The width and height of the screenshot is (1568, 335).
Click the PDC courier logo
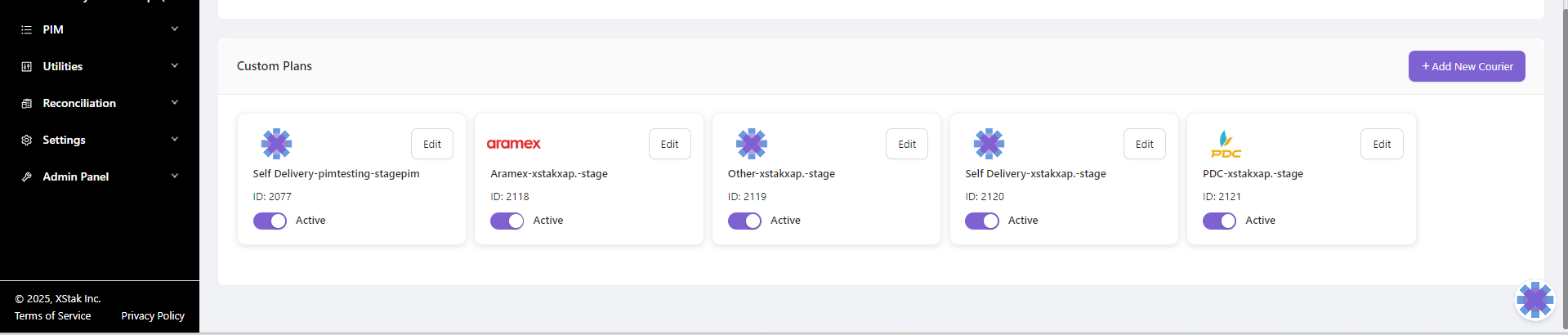tap(1226, 144)
